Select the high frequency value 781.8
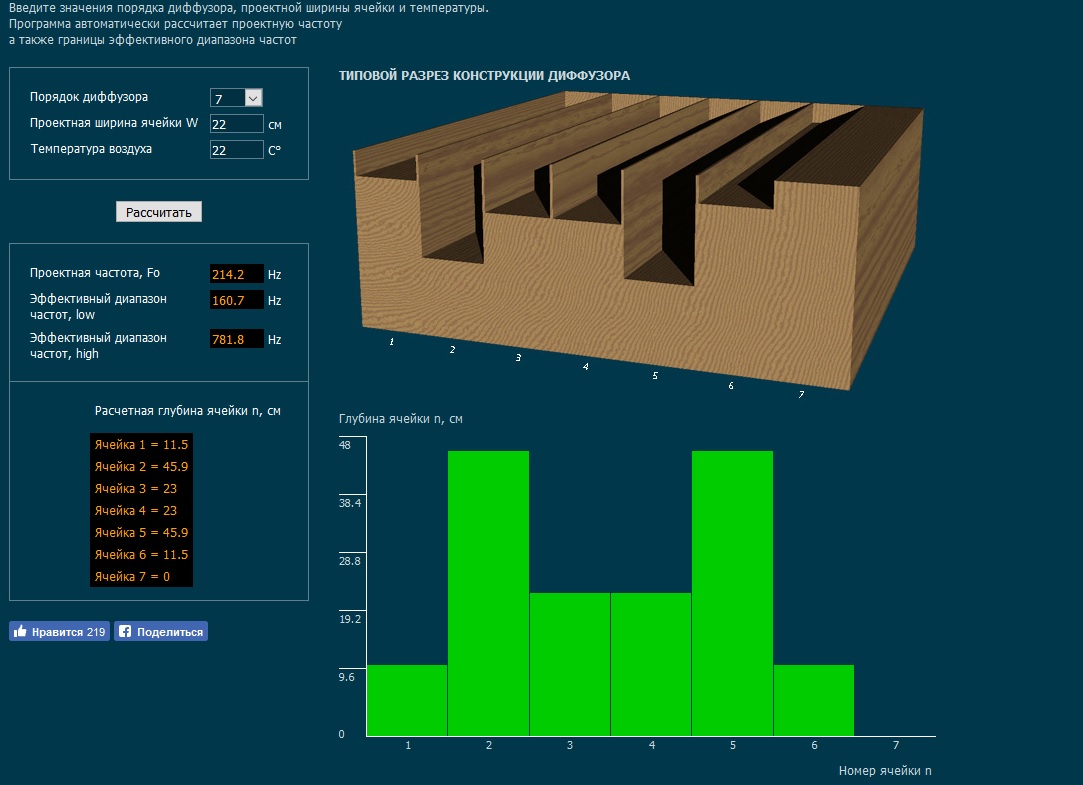The image size is (1083, 785). pyautogui.click(x=236, y=339)
